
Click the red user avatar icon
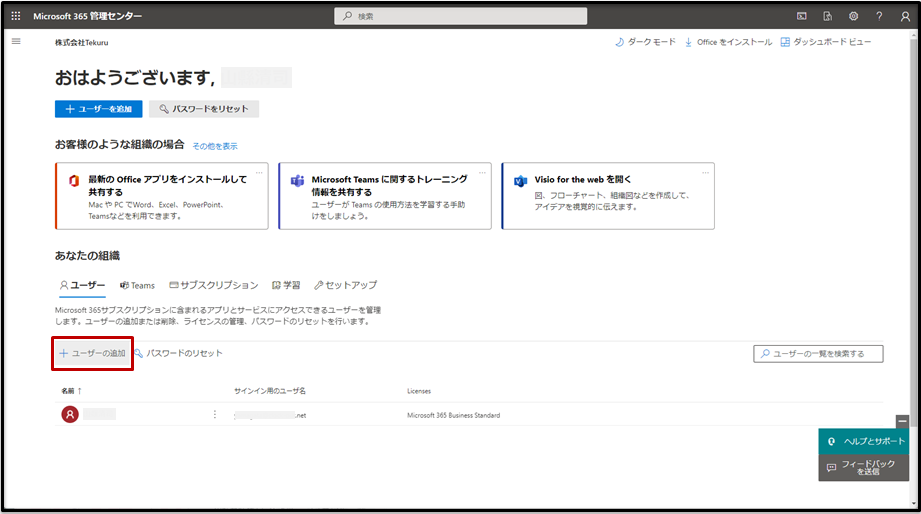pyautogui.click(x=70, y=415)
